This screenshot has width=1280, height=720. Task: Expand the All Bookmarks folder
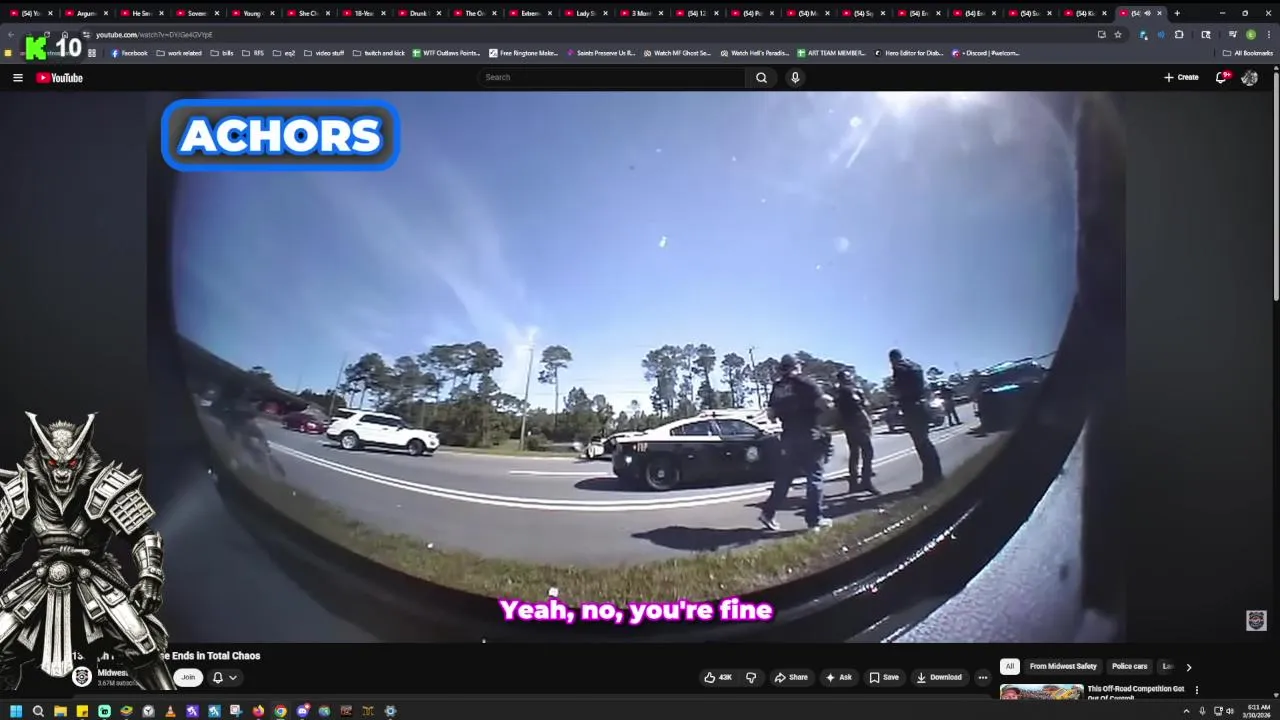(x=1248, y=53)
